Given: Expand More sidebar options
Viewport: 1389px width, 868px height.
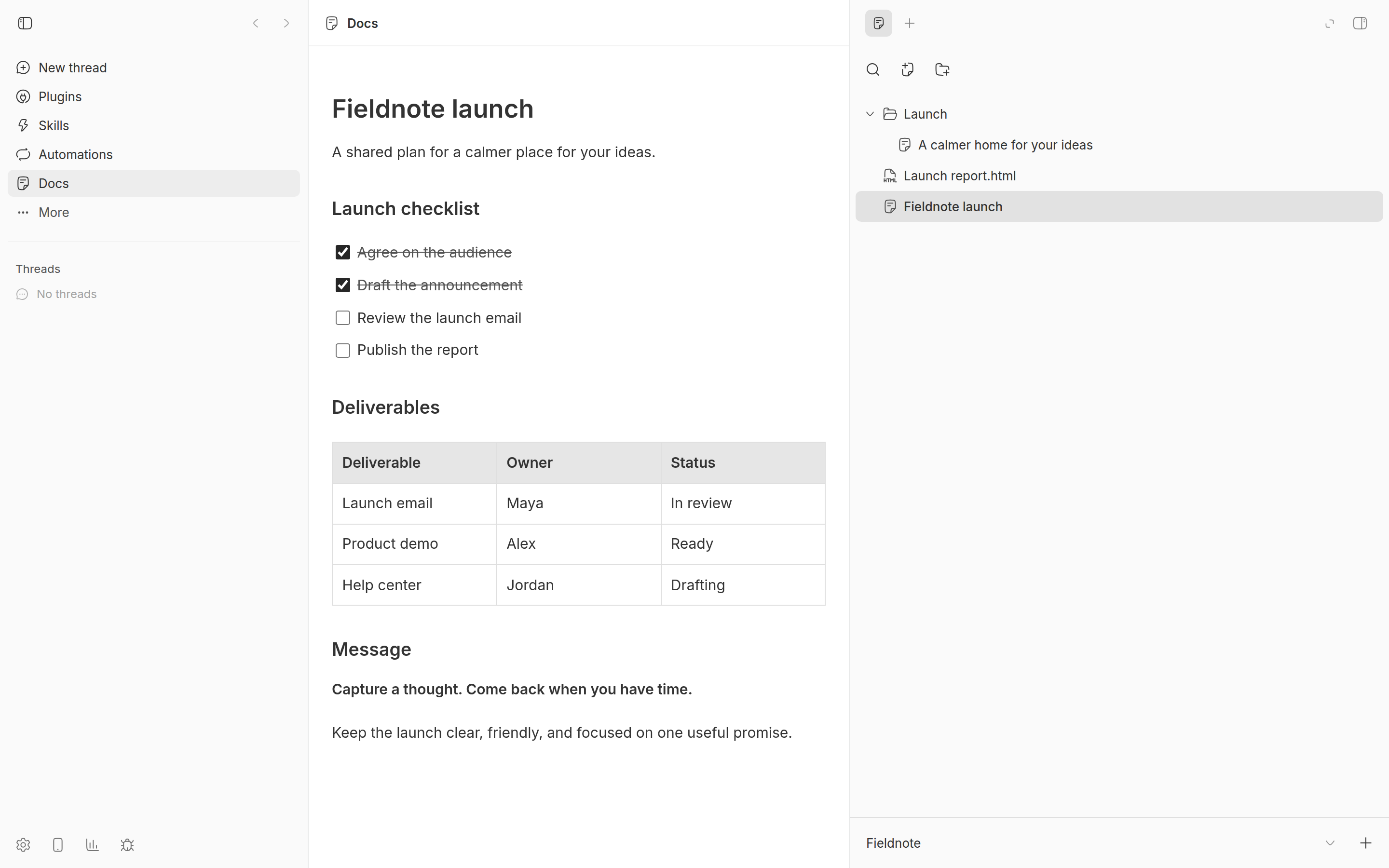Looking at the screenshot, I should tap(153, 212).
